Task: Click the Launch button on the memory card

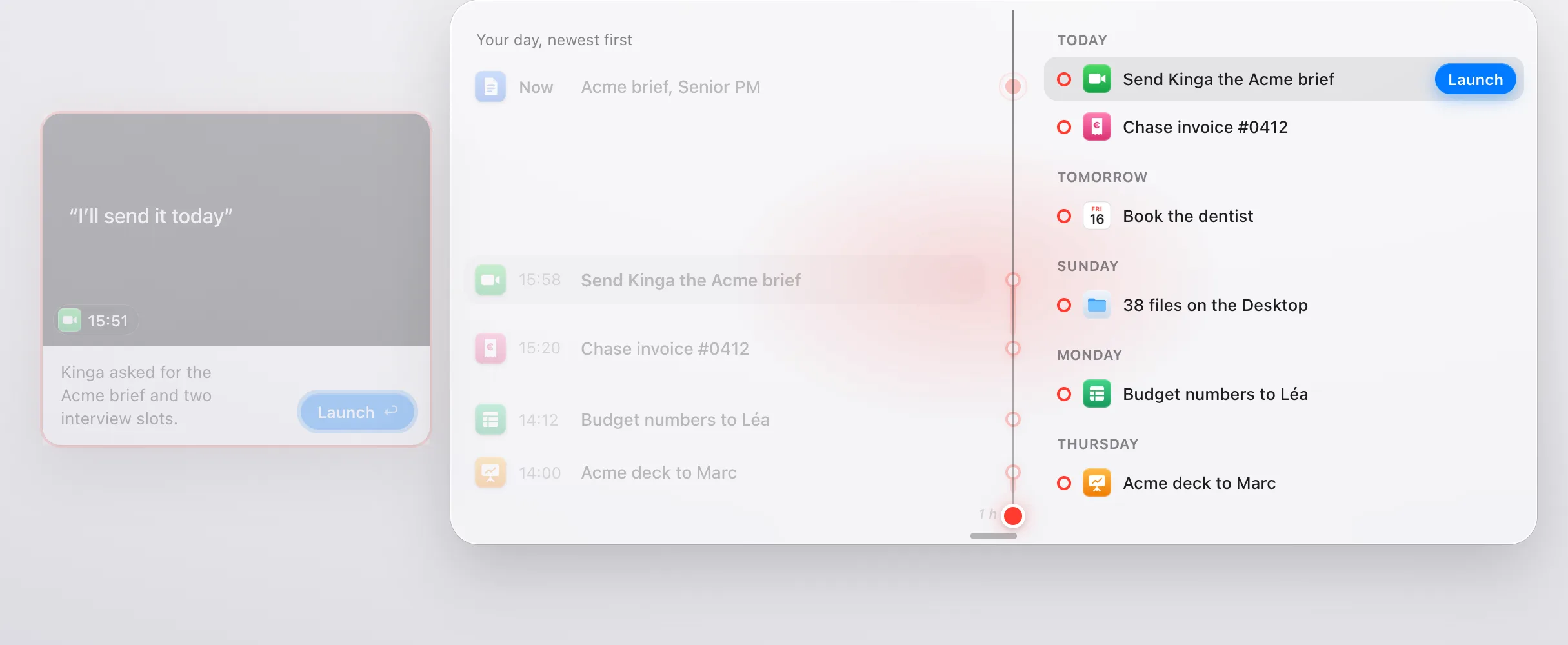Action: coord(357,412)
